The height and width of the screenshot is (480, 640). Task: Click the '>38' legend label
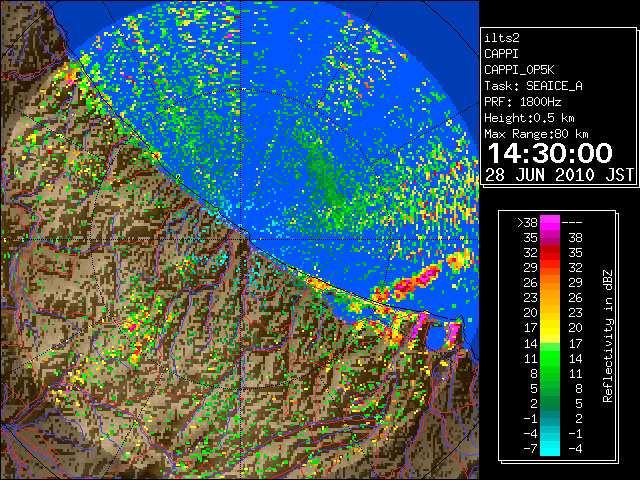[527, 223]
